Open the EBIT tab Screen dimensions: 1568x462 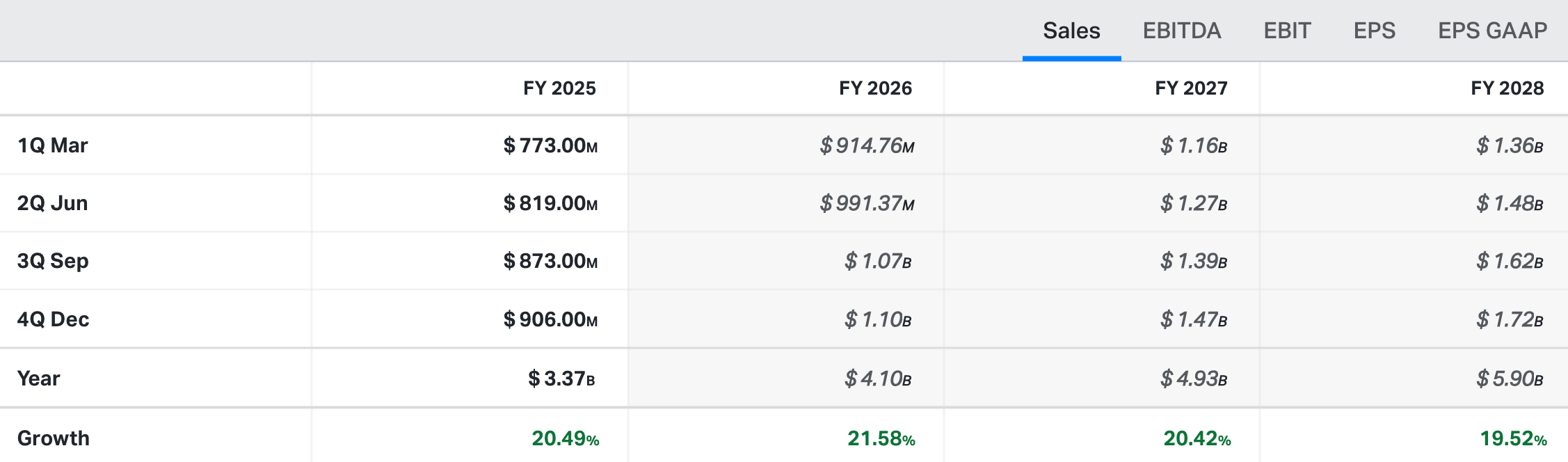pos(1287,31)
